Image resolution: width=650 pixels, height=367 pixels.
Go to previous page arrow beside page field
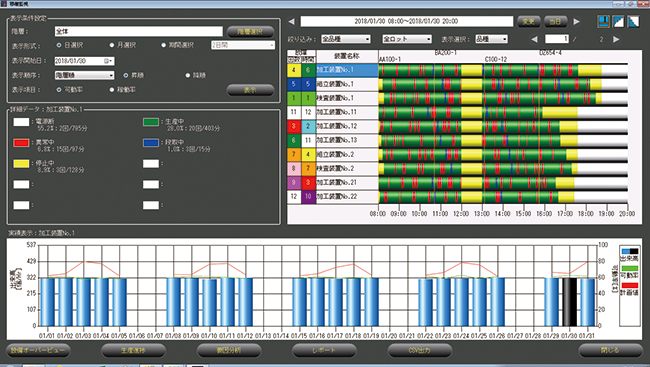[534, 39]
